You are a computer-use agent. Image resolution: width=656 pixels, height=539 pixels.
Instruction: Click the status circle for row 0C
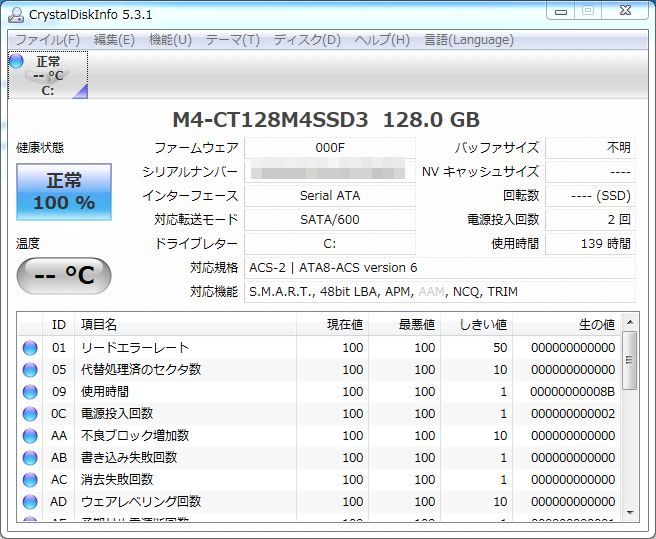click(x=30, y=413)
